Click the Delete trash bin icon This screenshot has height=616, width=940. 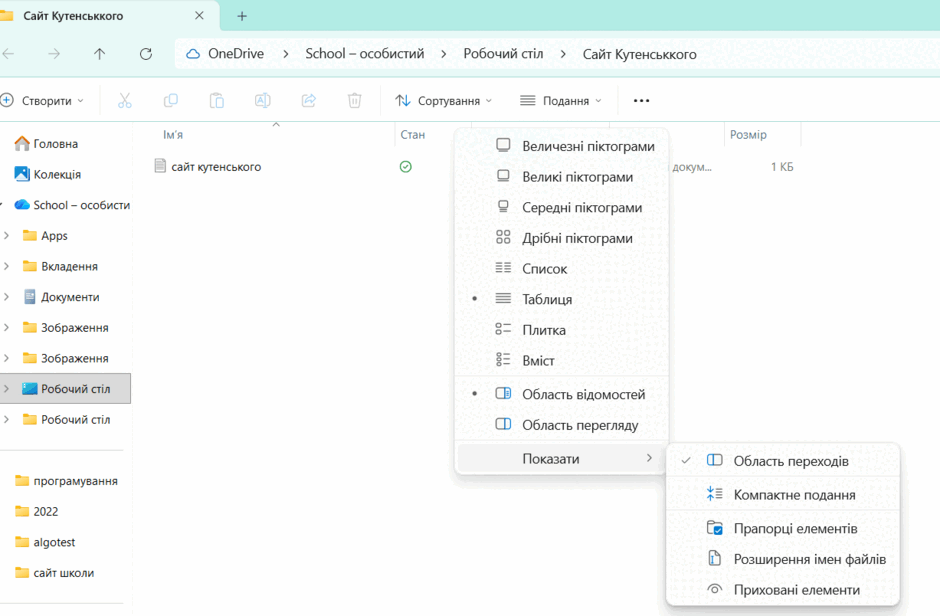pyautogui.click(x=354, y=101)
